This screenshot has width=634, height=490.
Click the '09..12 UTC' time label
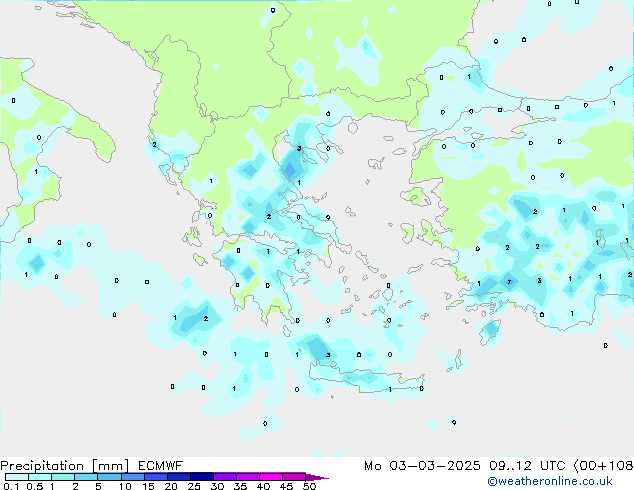(x=527, y=466)
